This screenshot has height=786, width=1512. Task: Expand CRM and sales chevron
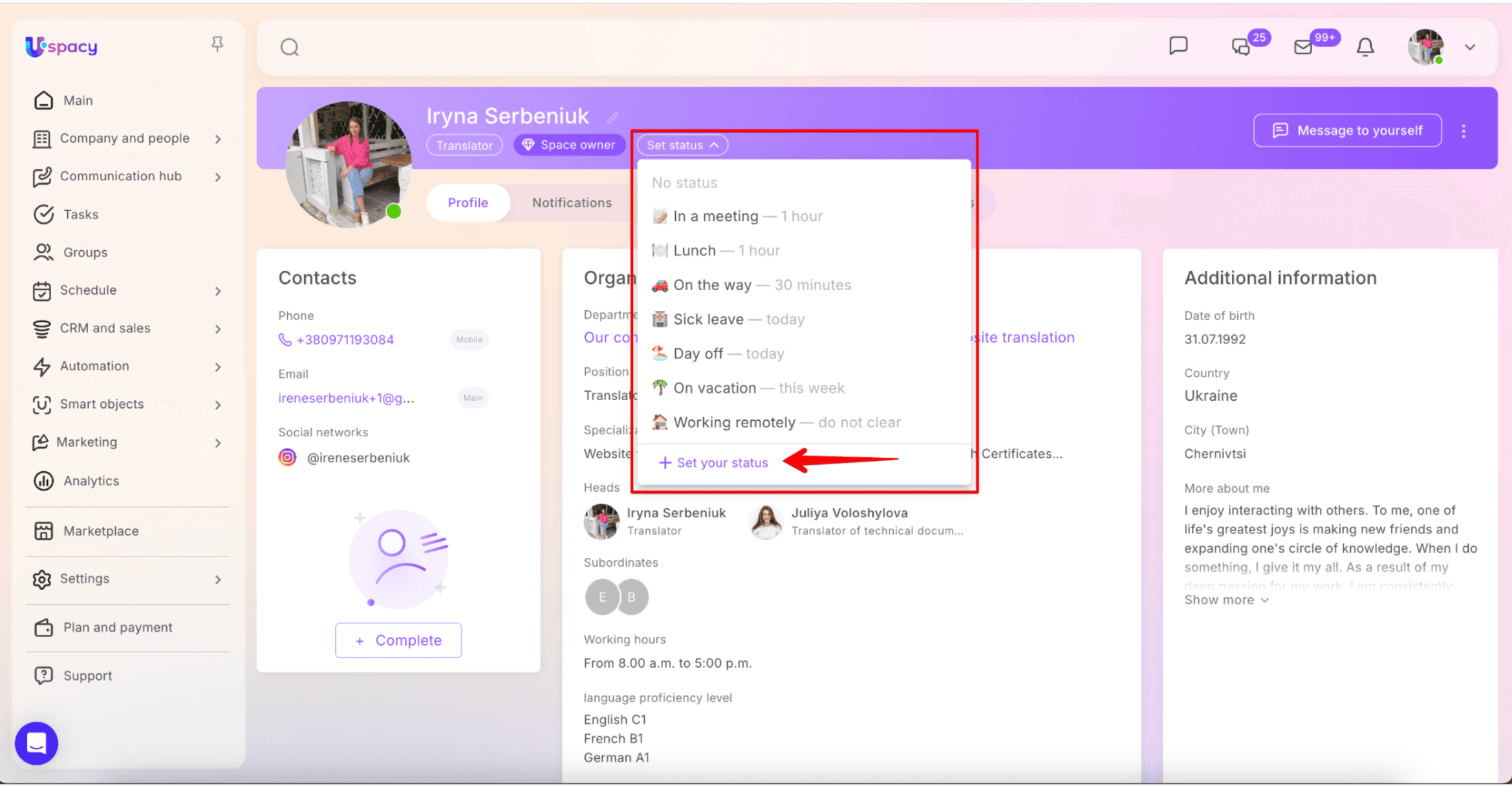218,329
